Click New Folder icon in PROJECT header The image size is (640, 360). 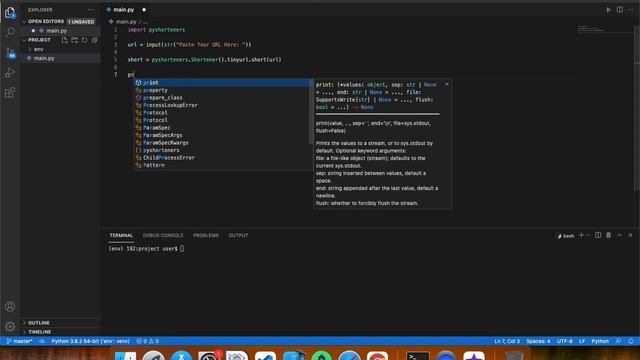[x=74, y=40]
